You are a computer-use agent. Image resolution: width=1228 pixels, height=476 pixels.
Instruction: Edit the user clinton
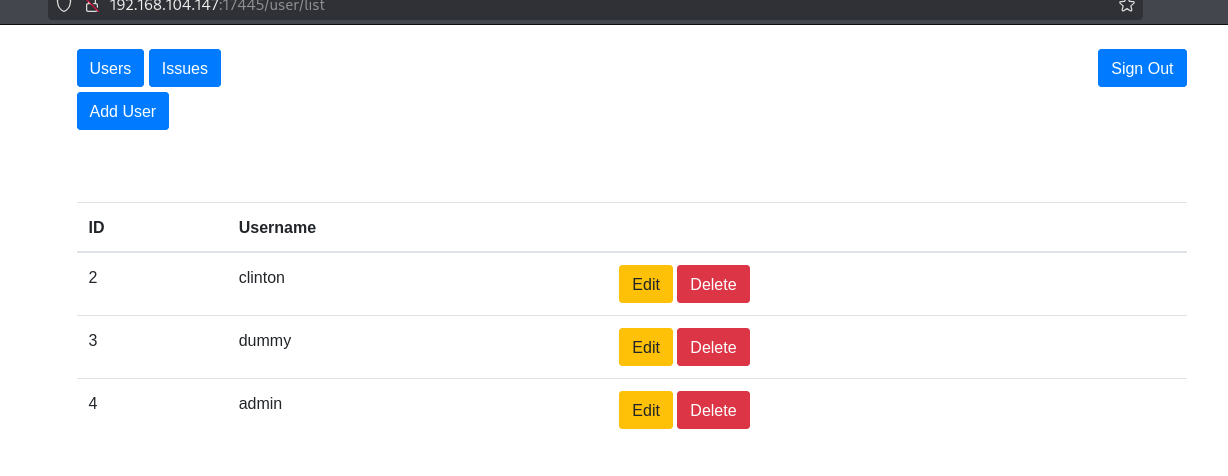(x=646, y=284)
